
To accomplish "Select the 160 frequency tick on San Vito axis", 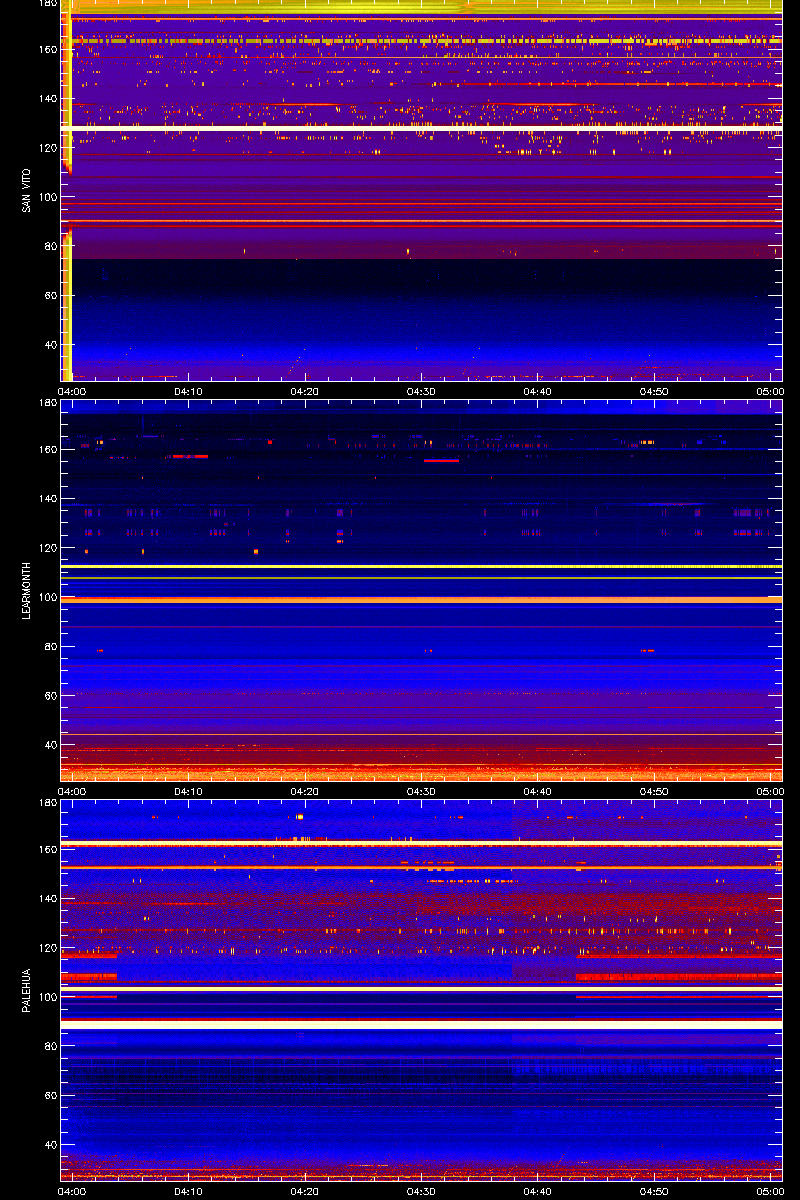I will tap(48, 49).
